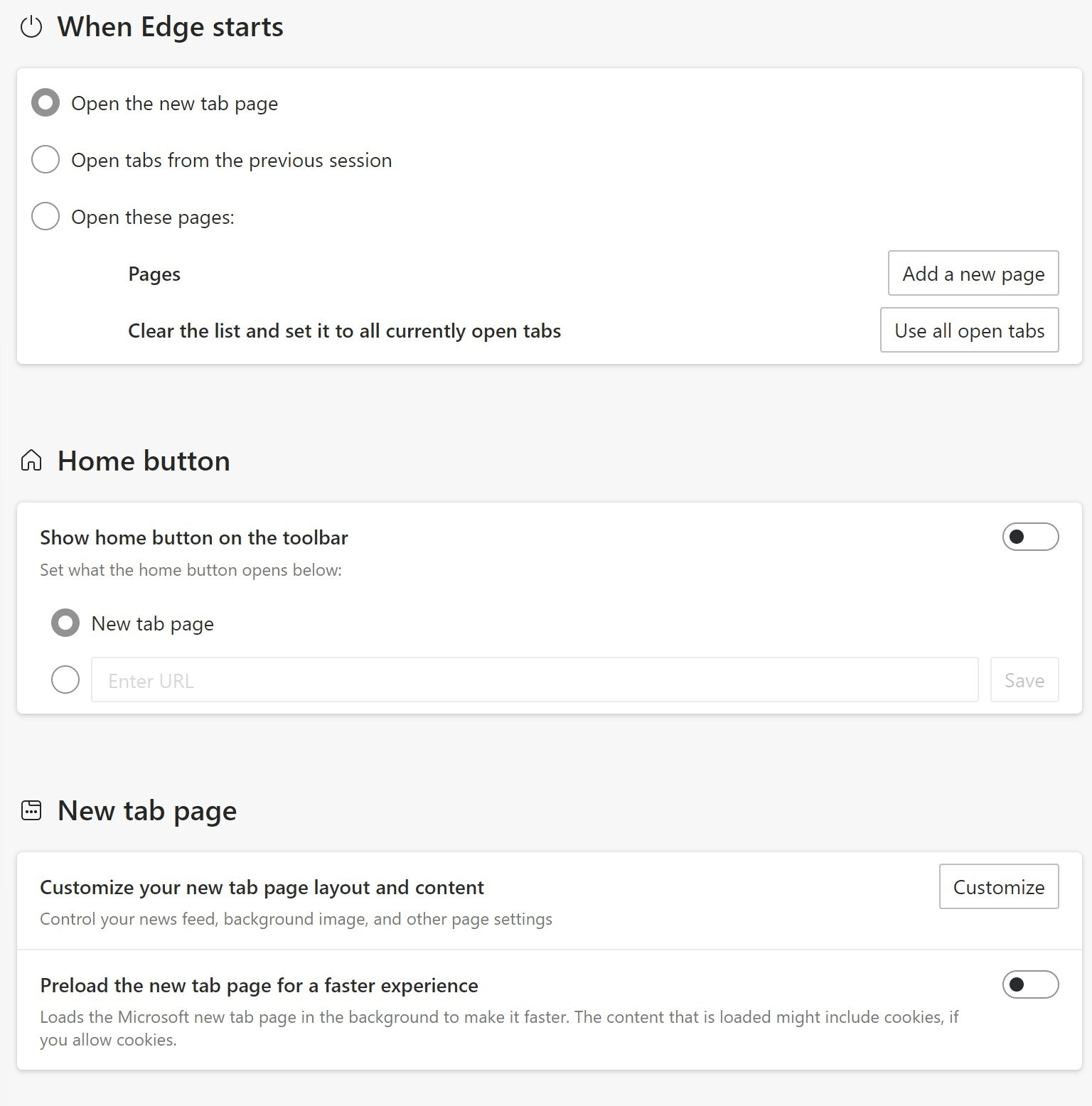Pick "New tab page" radio under Home button
This screenshot has height=1106, width=1092.
click(65, 623)
